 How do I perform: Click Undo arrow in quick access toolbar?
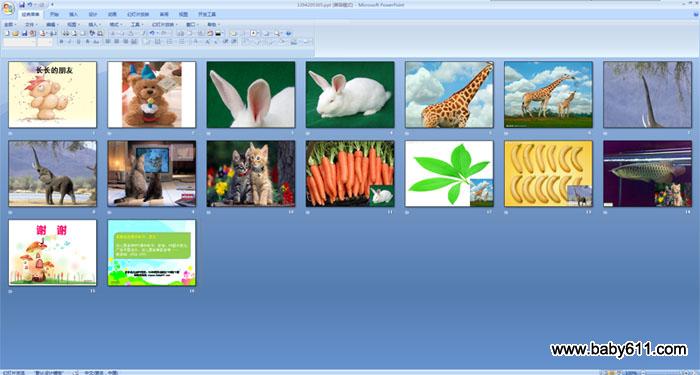pos(30,4)
